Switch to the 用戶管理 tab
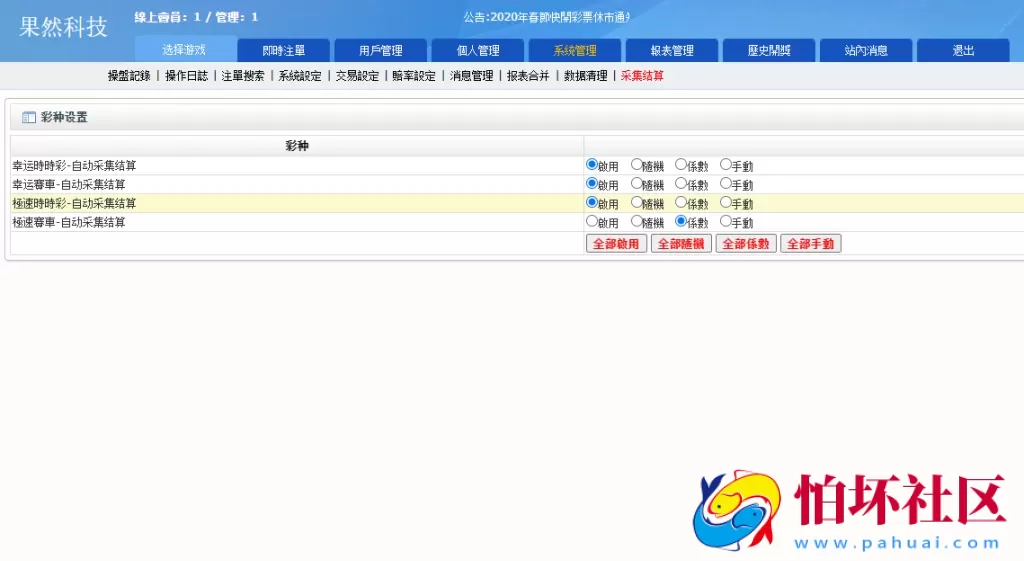This screenshot has height=561, width=1024. (x=381, y=50)
